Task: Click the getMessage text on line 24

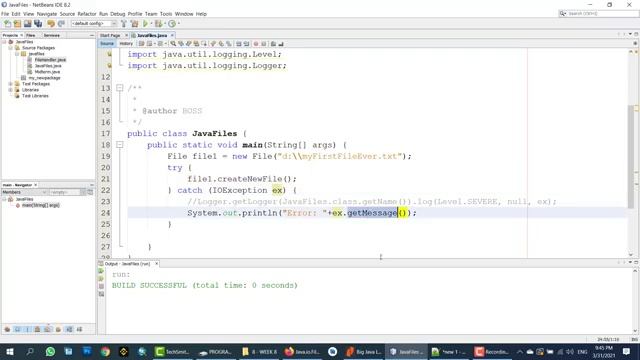Action: click(x=372, y=213)
